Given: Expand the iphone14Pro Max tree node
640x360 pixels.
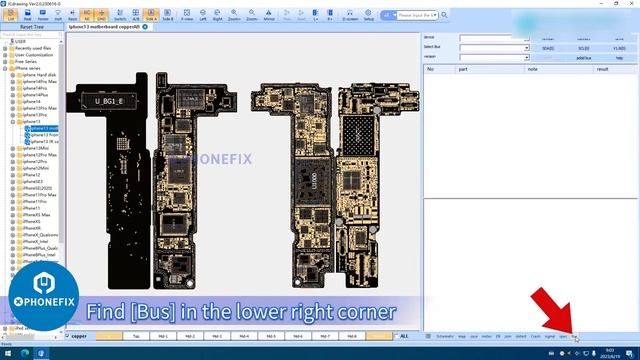Looking at the screenshot, I should (x=13, y=82).
